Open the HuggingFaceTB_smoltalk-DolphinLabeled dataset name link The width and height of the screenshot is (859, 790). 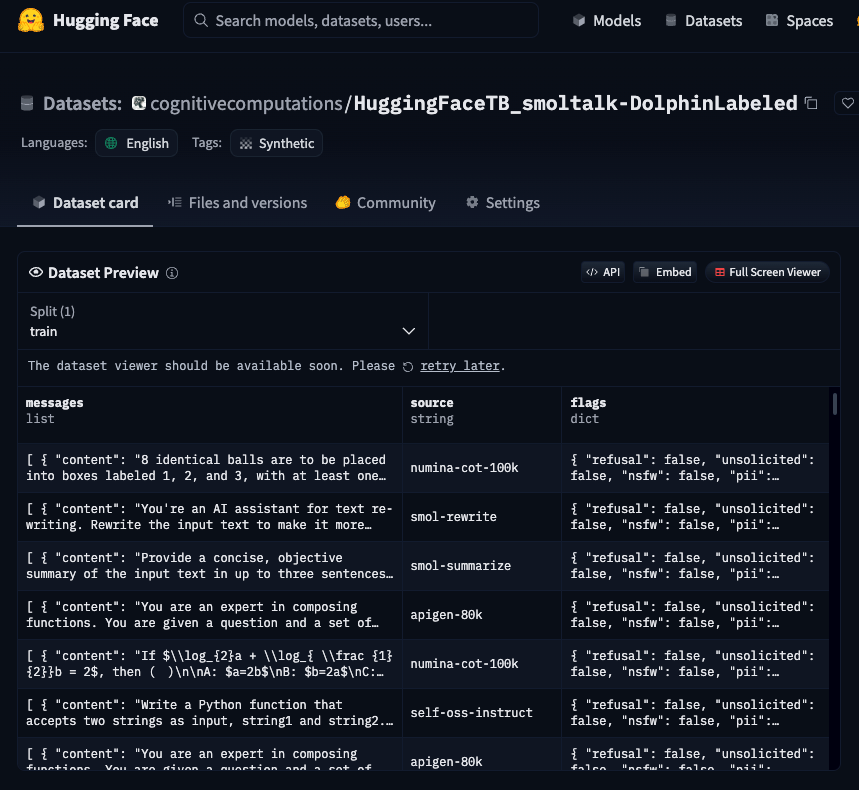click(x=576, y=103)
